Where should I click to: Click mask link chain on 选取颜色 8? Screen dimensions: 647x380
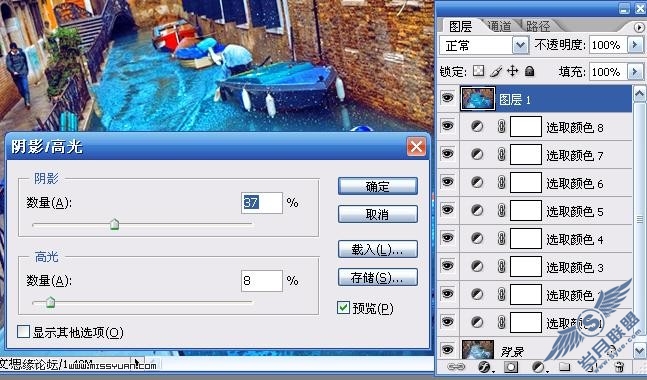(501, 126)
